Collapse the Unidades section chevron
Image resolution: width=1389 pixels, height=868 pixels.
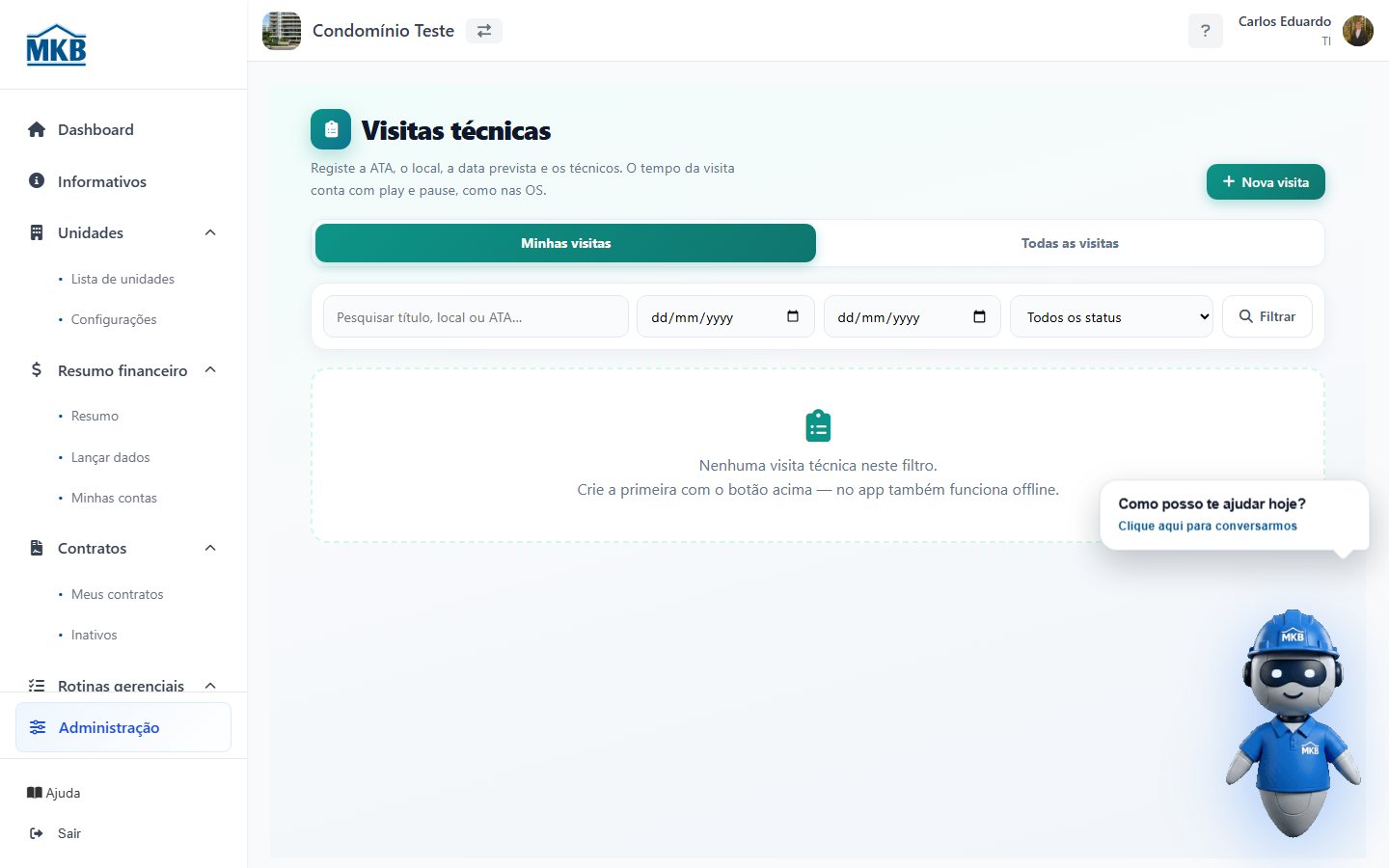[210, 232]
